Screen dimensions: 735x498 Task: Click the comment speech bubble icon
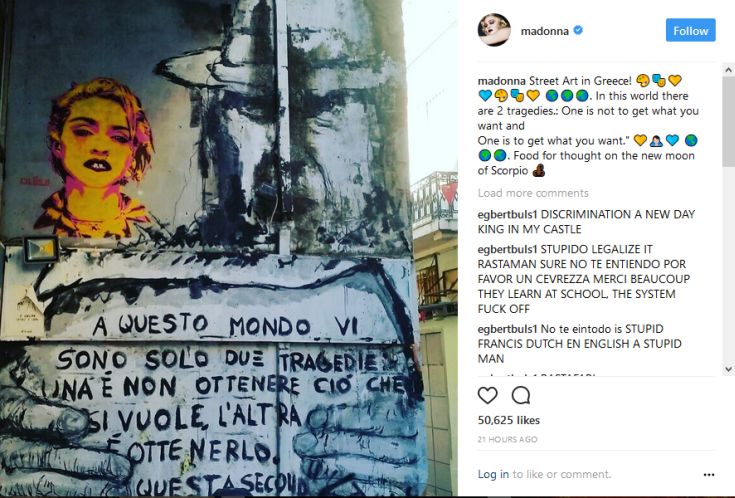tap(521, 395)
